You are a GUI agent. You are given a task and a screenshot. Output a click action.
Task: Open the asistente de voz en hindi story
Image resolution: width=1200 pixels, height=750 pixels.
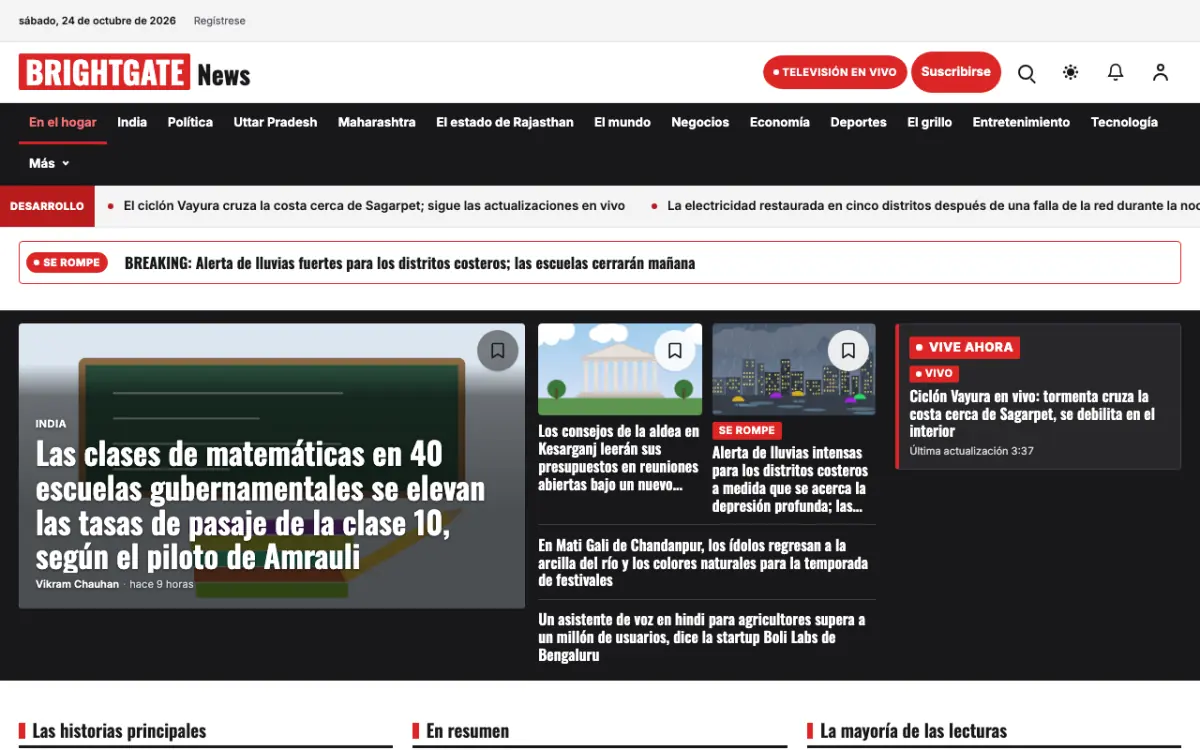(x=702, y=637)
